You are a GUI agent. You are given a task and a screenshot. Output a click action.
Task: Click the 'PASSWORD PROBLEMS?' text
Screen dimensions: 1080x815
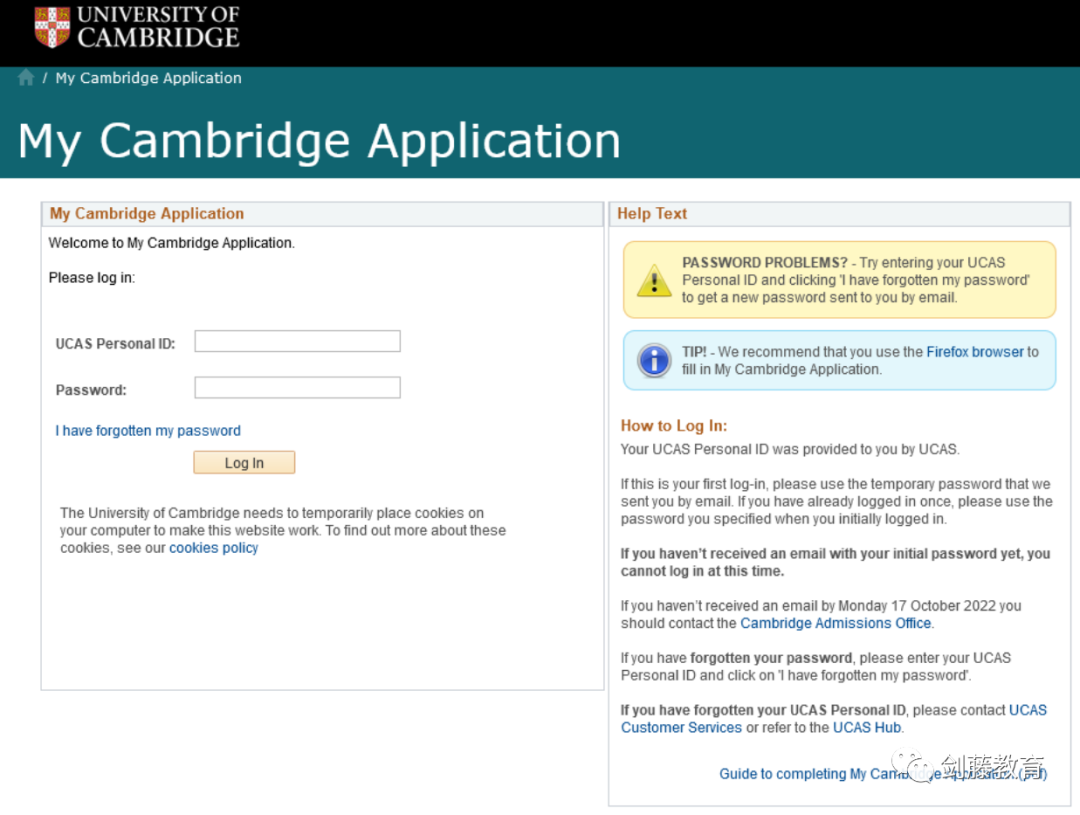(765, 262)
